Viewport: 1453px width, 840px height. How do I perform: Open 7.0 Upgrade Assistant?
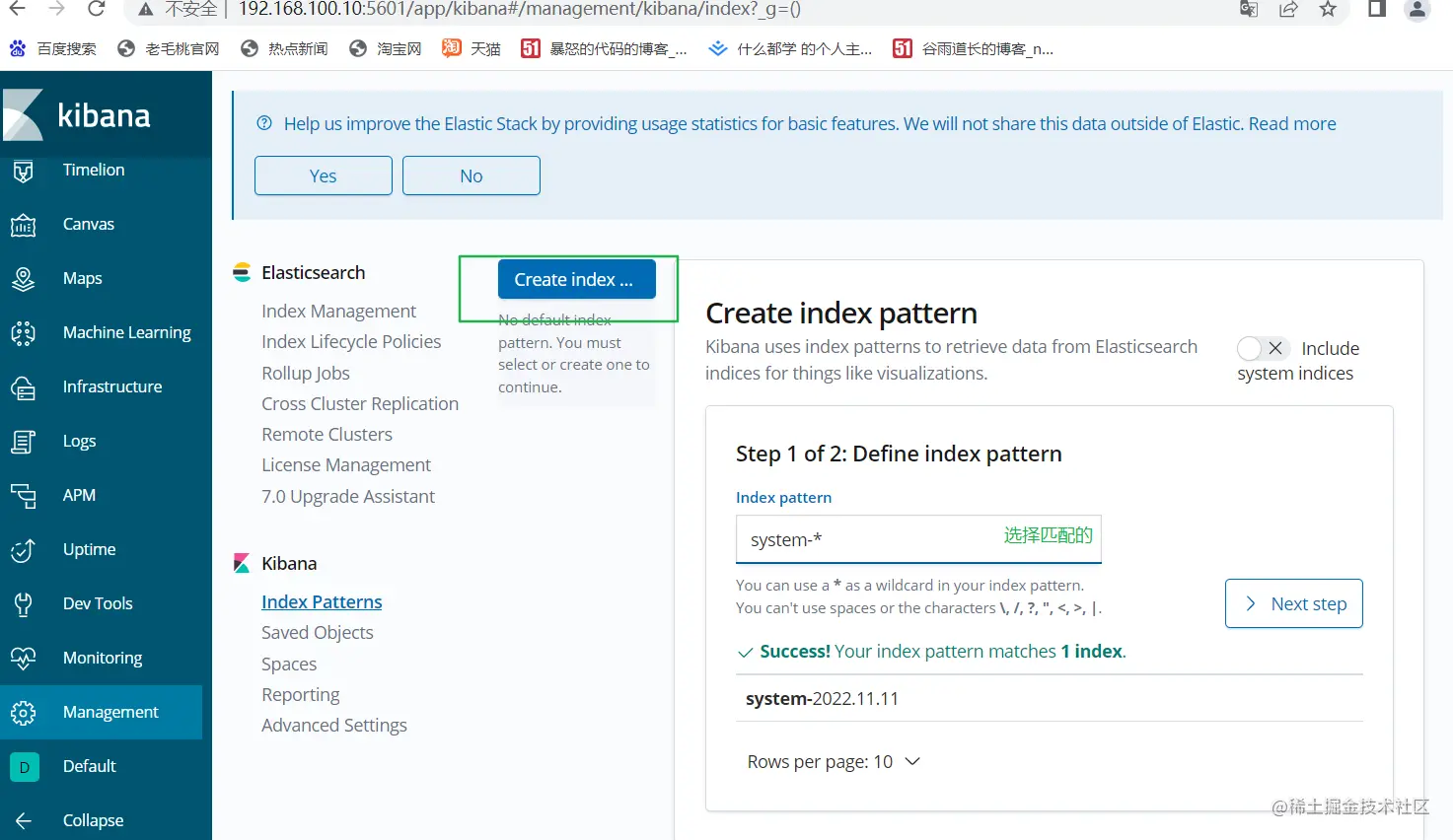pyautogui.click(x=348, y=497)
